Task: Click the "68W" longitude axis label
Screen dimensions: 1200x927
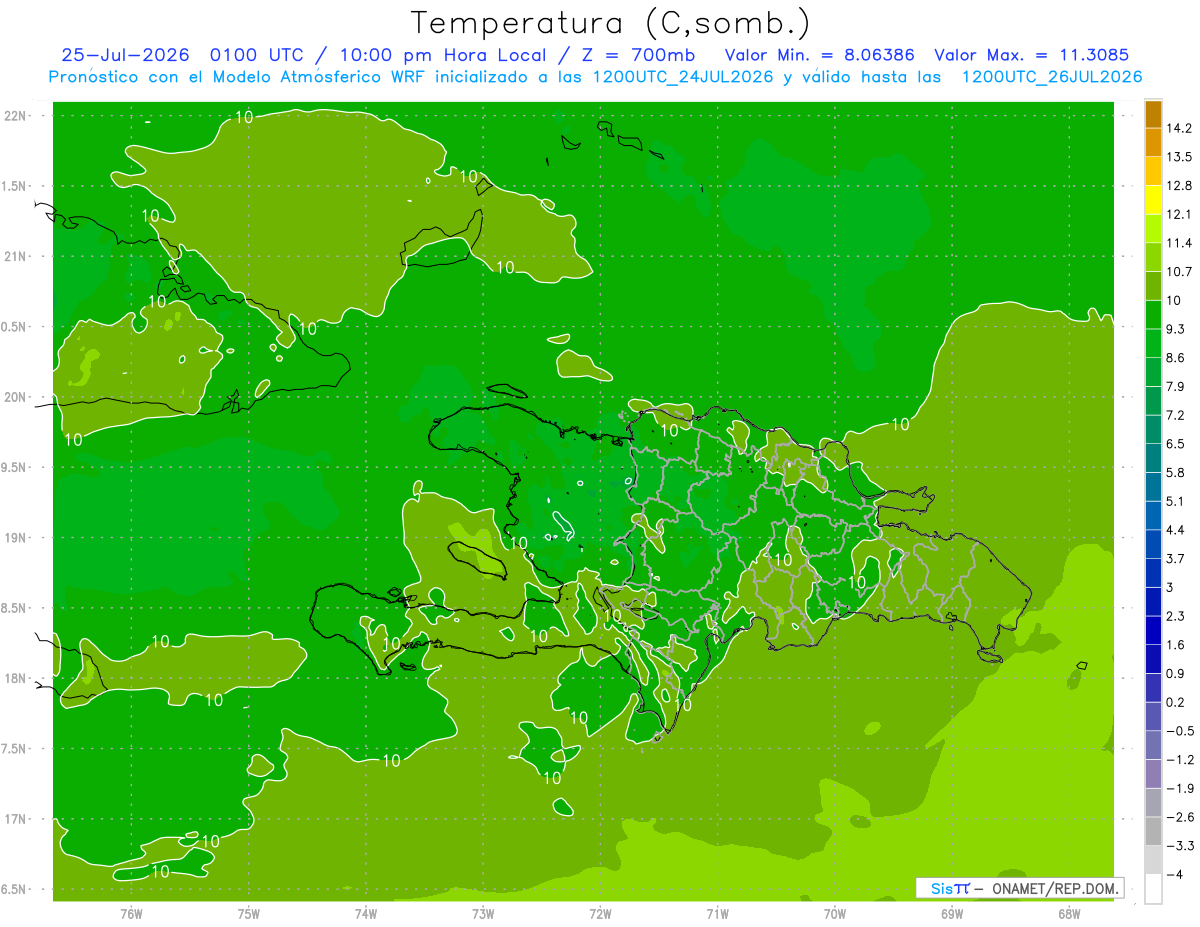Action: pyautogui.click(x=1069, y=914)
